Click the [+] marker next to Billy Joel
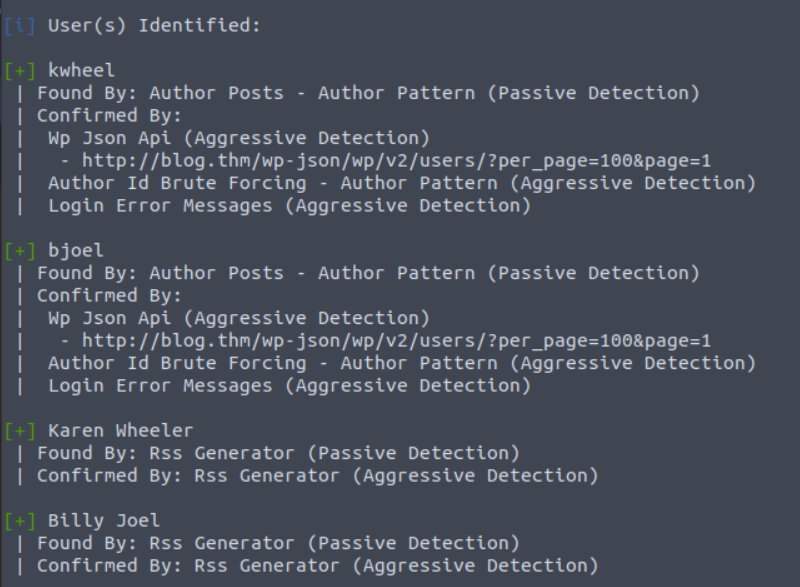 tap(20, 520)
